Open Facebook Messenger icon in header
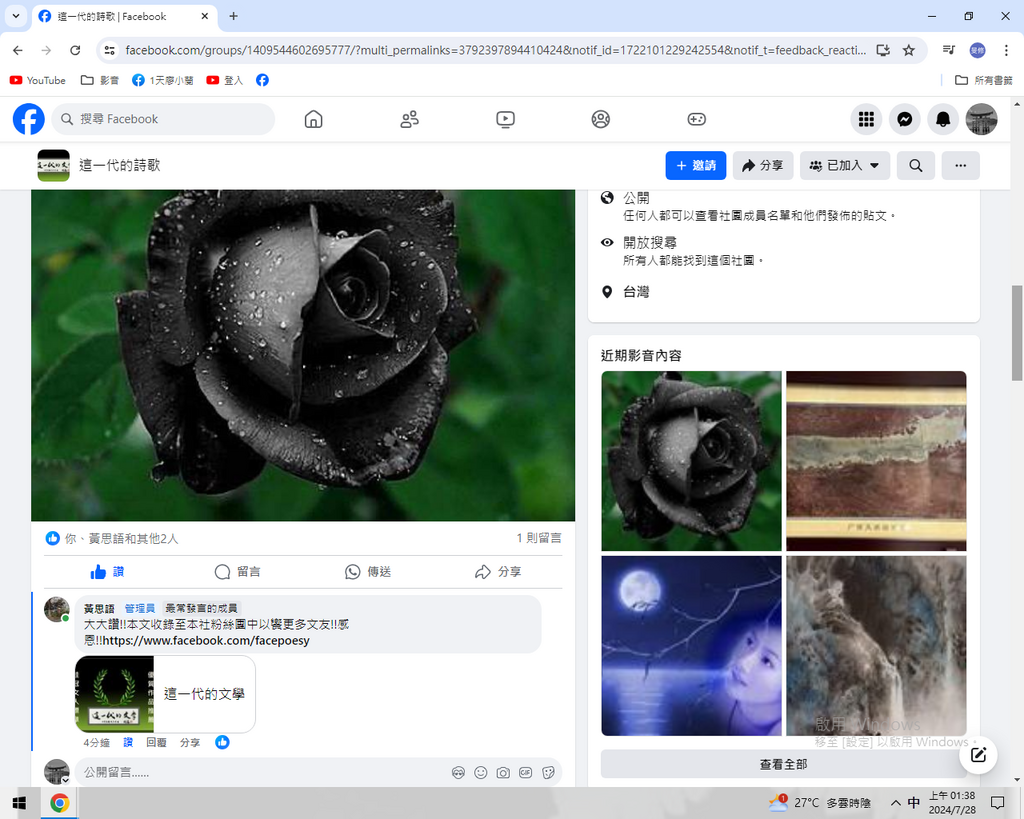This screenshot has width=1024, height=819. [x=904, y=119]
